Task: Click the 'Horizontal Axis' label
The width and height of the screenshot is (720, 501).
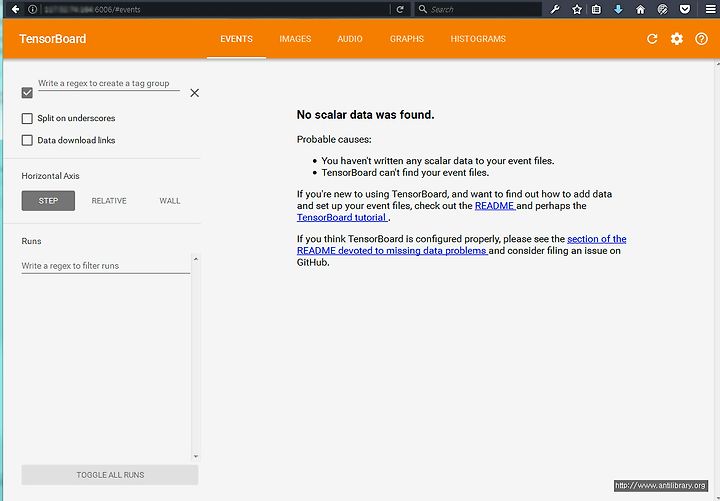Action: pyautogui.click(x=51, y=176)
